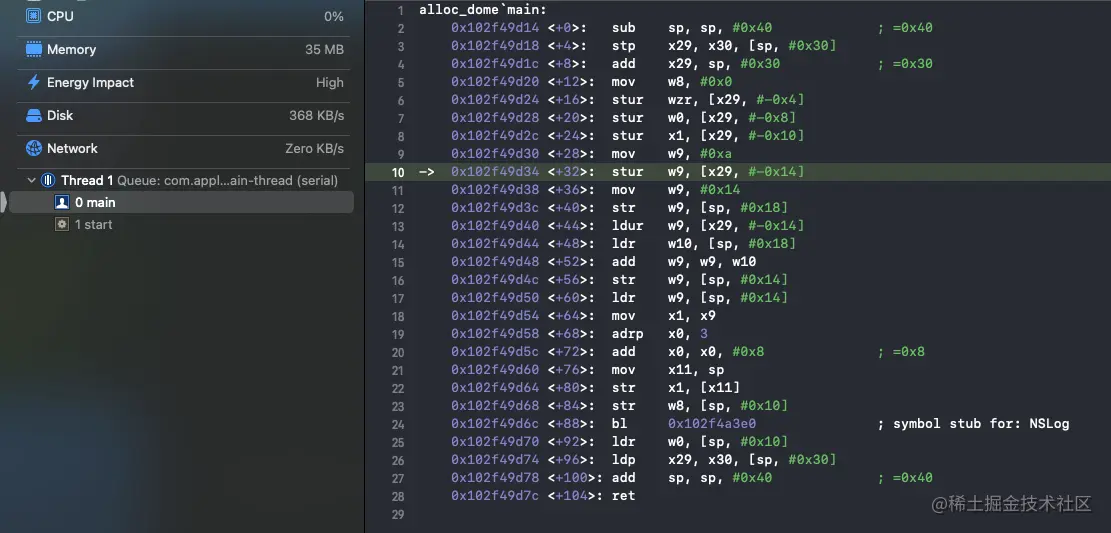The height and width of the screenshot is (533, 1111).
Task: Click the Disk drive icon
Action: [x=32, y=115]
